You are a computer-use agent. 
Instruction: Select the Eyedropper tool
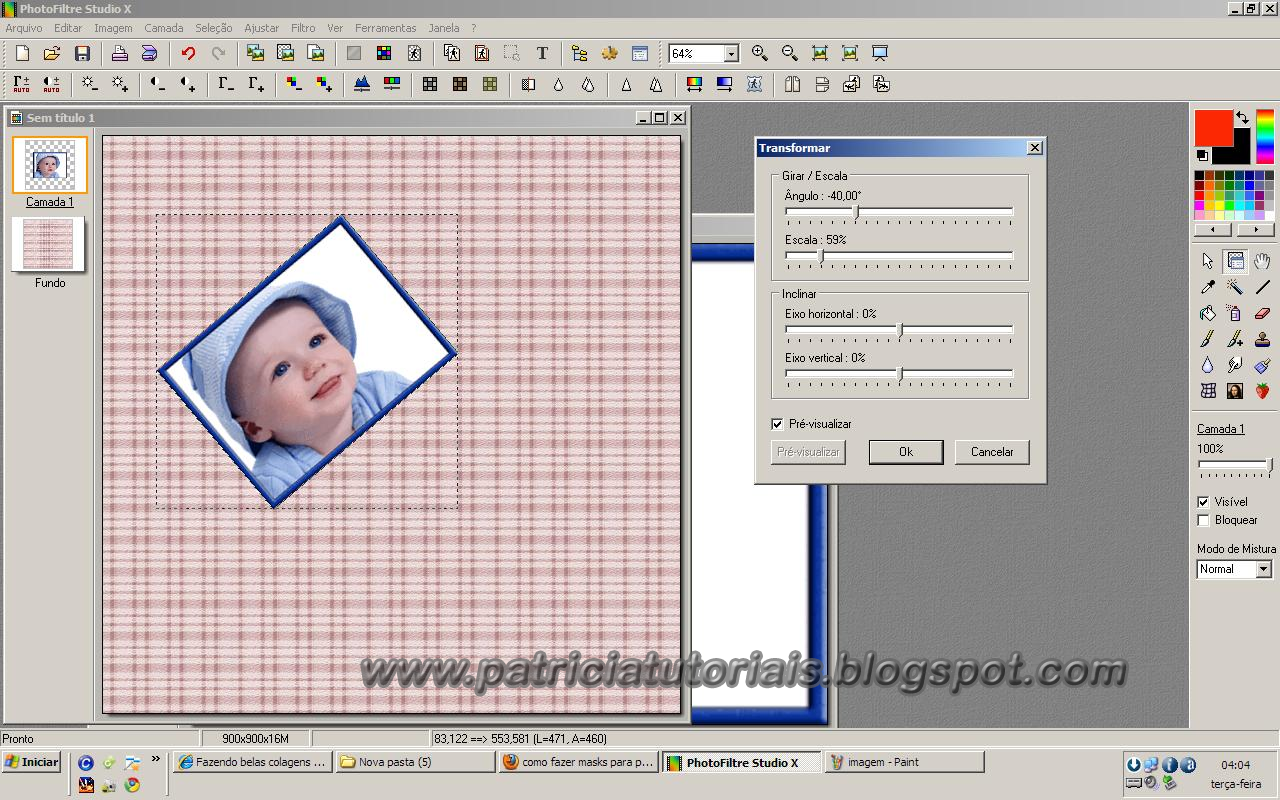pos(1206,287)
